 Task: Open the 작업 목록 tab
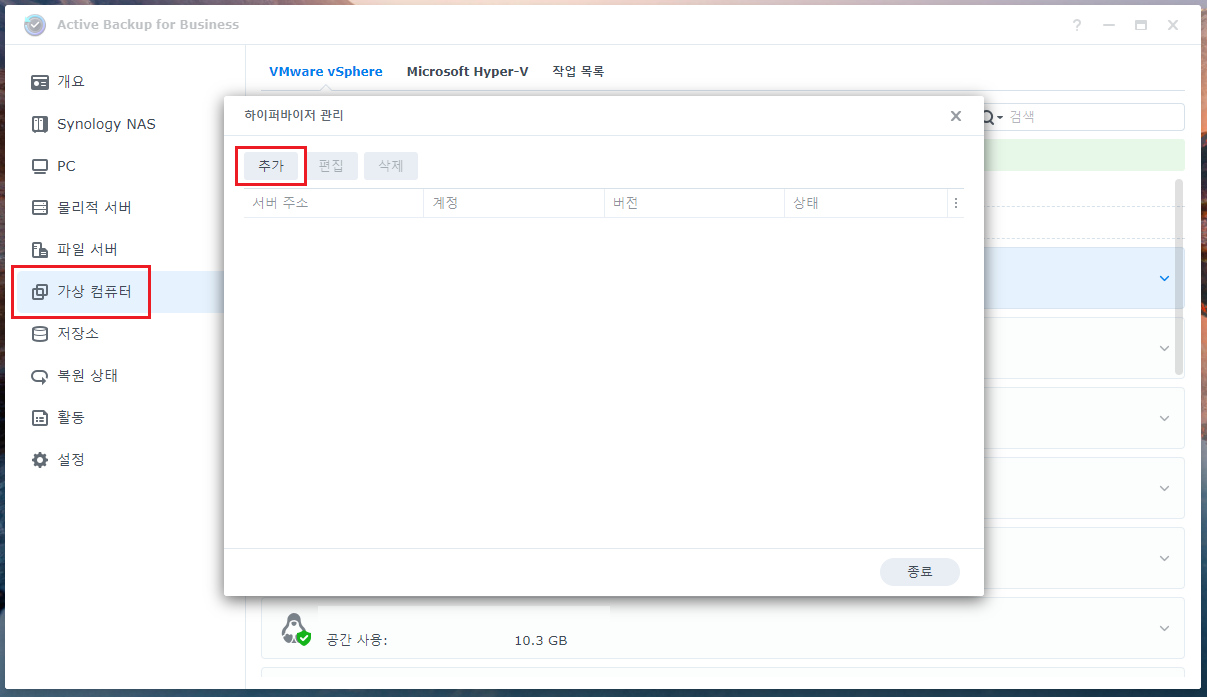tap(578, 72)
